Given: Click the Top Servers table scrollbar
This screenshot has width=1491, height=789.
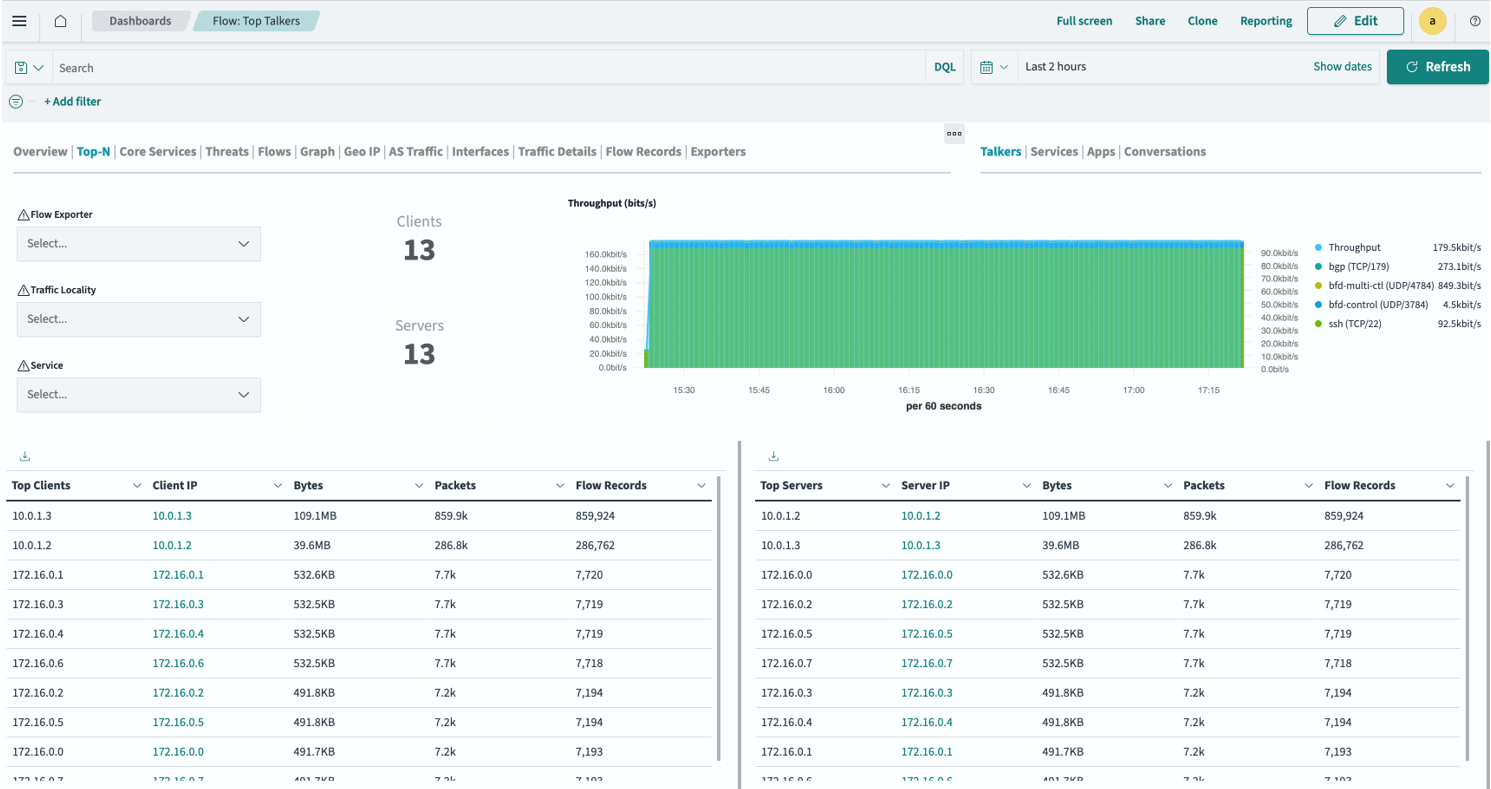Looking at the screenshot, I should (x=1468, y=620).
